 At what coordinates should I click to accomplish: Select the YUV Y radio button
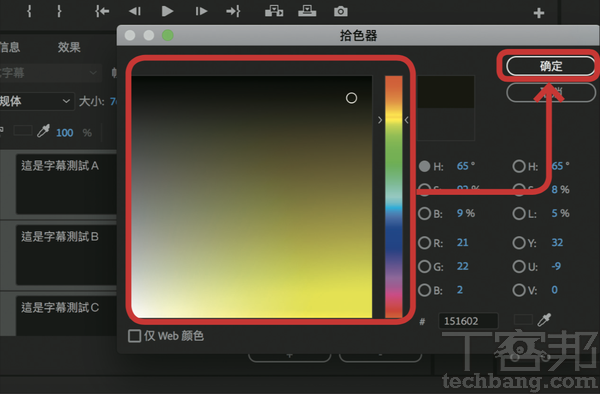pos(519,243)
